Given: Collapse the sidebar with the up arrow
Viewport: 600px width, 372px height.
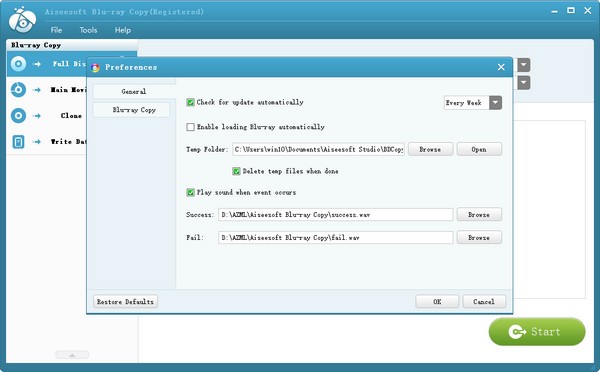Looking at the screenshot, I should [72, 355].
